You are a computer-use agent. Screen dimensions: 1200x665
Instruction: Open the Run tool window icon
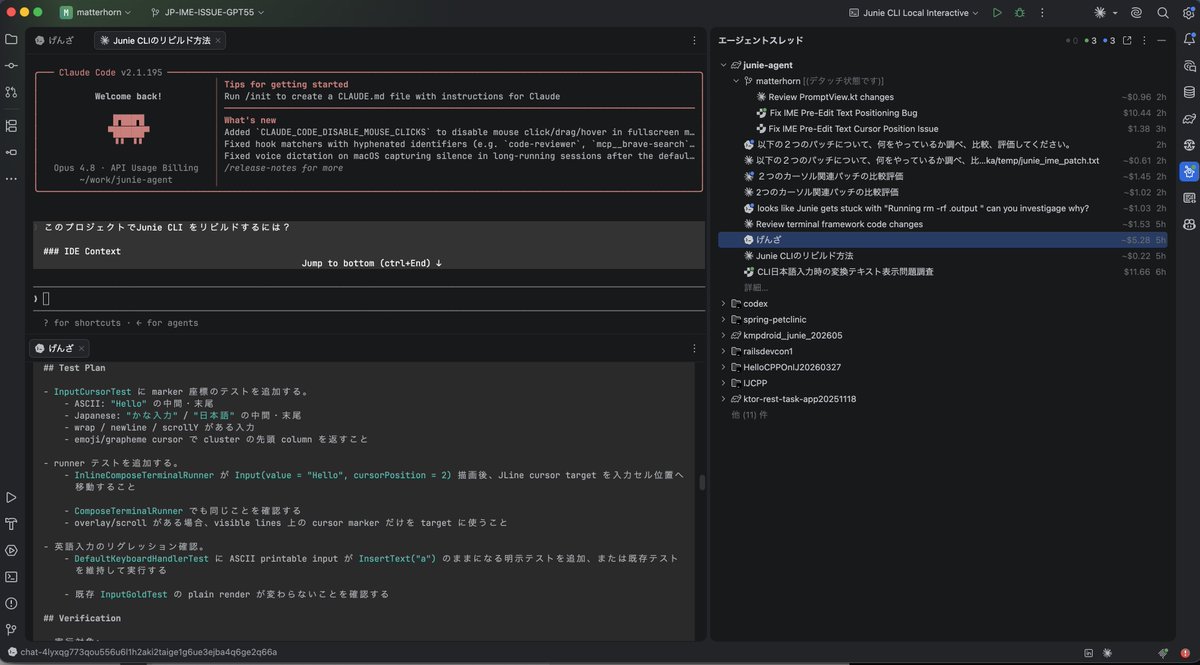[x=12, y=497]
